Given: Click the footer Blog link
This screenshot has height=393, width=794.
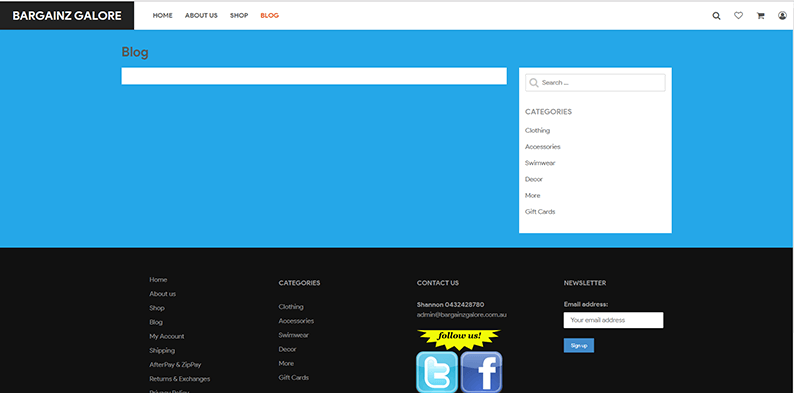Looking at the screenshot, I should coord(156,322).
